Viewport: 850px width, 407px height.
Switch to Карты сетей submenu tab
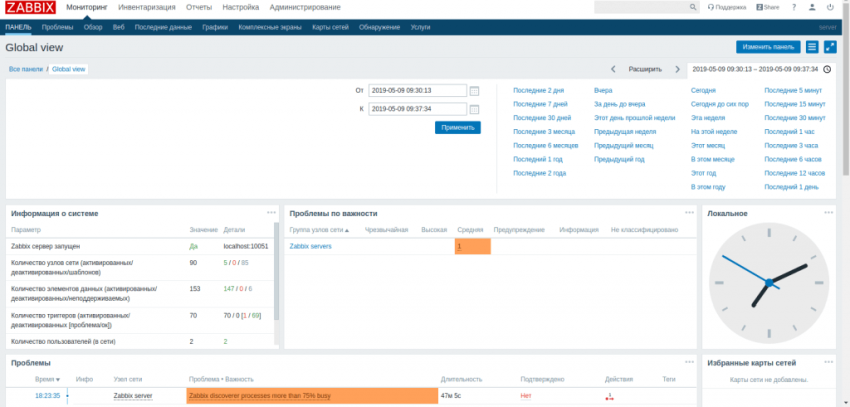330,27
